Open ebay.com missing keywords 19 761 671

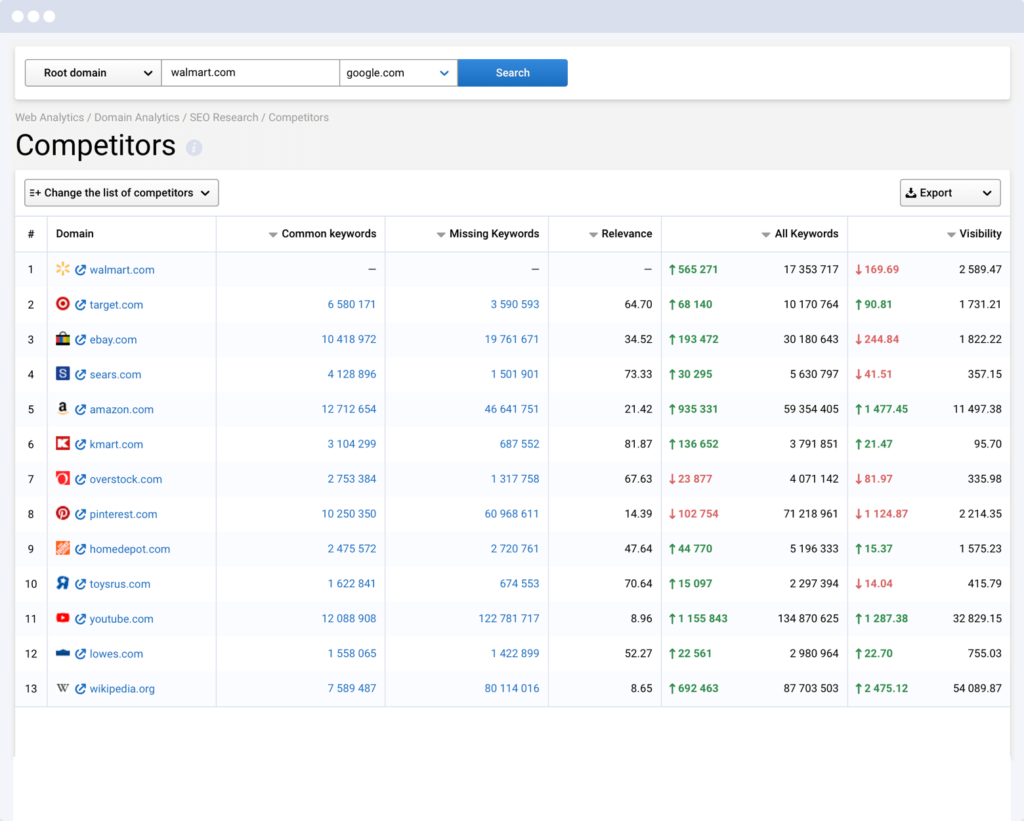(512, 340)
